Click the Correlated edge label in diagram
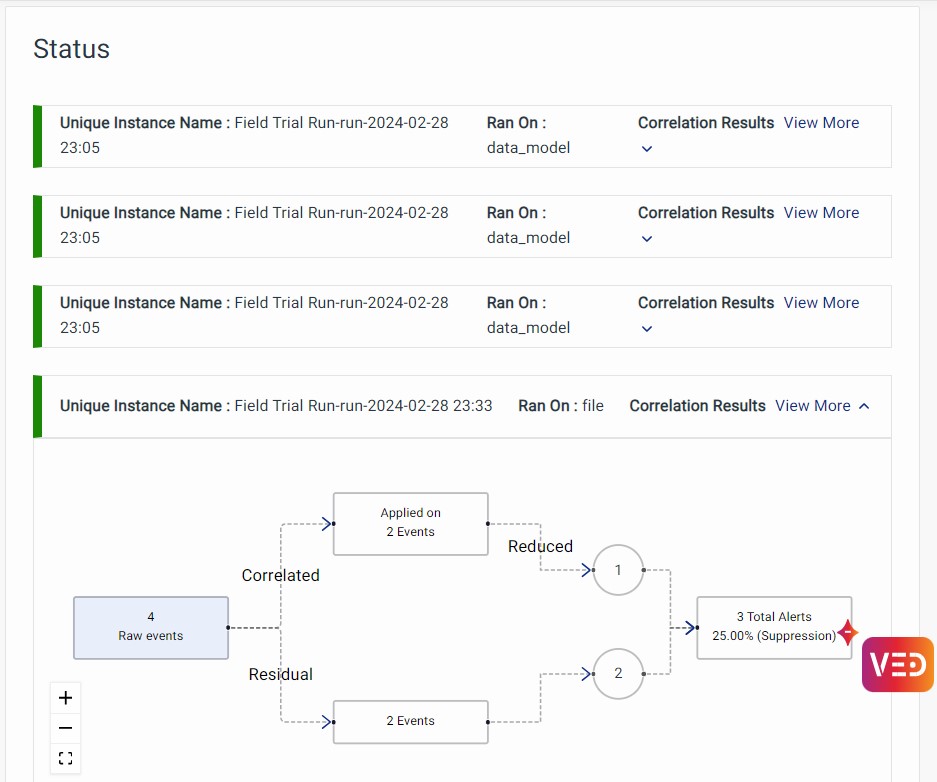Image resolution: width=937 pixels, height=782 pixels. tap(281, 576)
